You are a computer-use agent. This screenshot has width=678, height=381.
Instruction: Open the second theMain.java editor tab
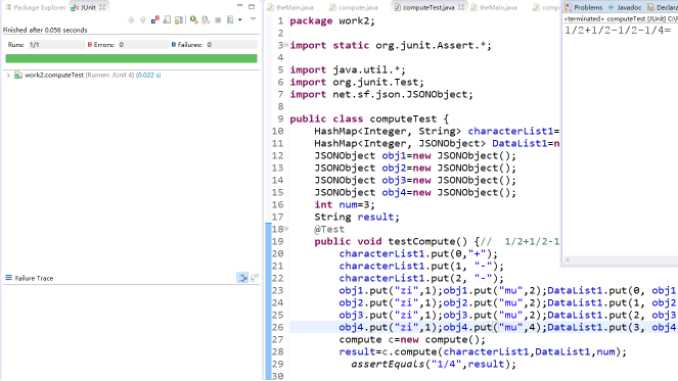pos(494,7)
